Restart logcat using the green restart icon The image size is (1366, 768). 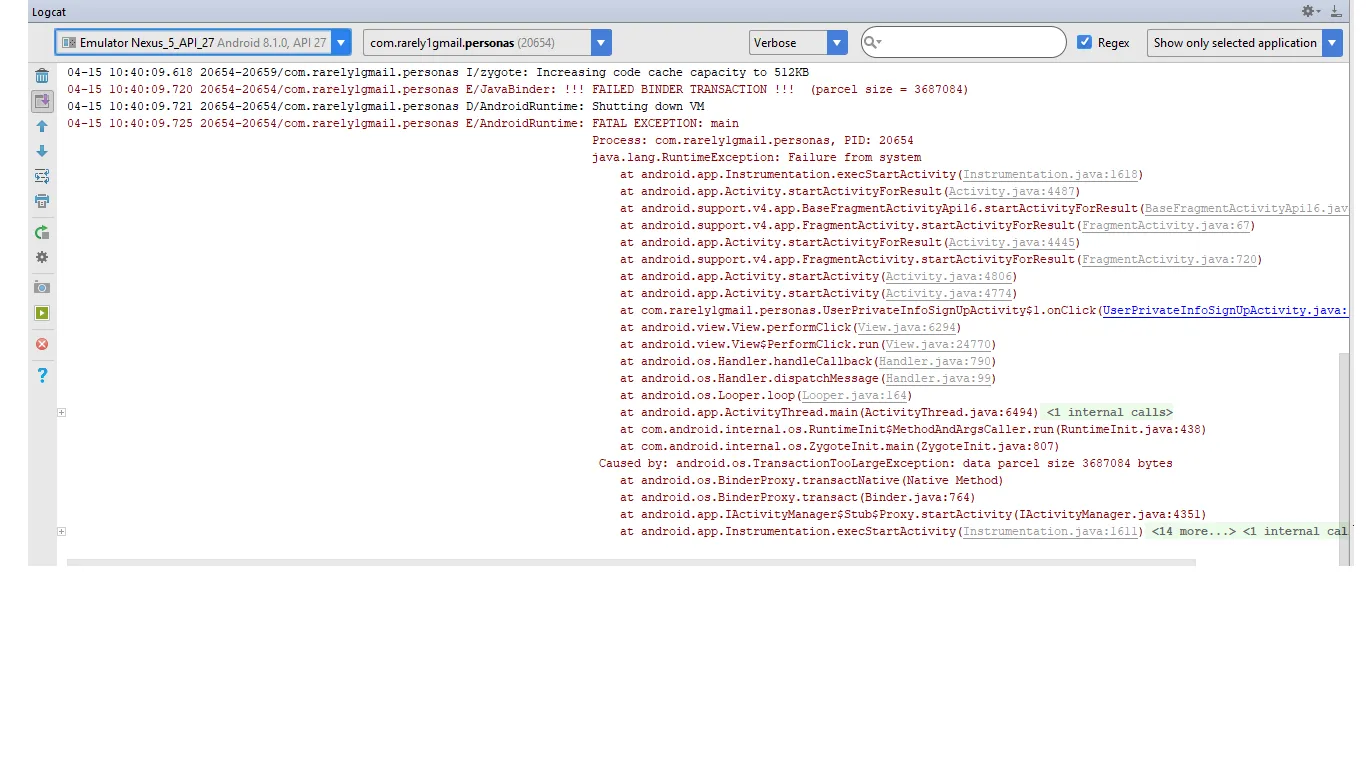(x=42, y=232)
